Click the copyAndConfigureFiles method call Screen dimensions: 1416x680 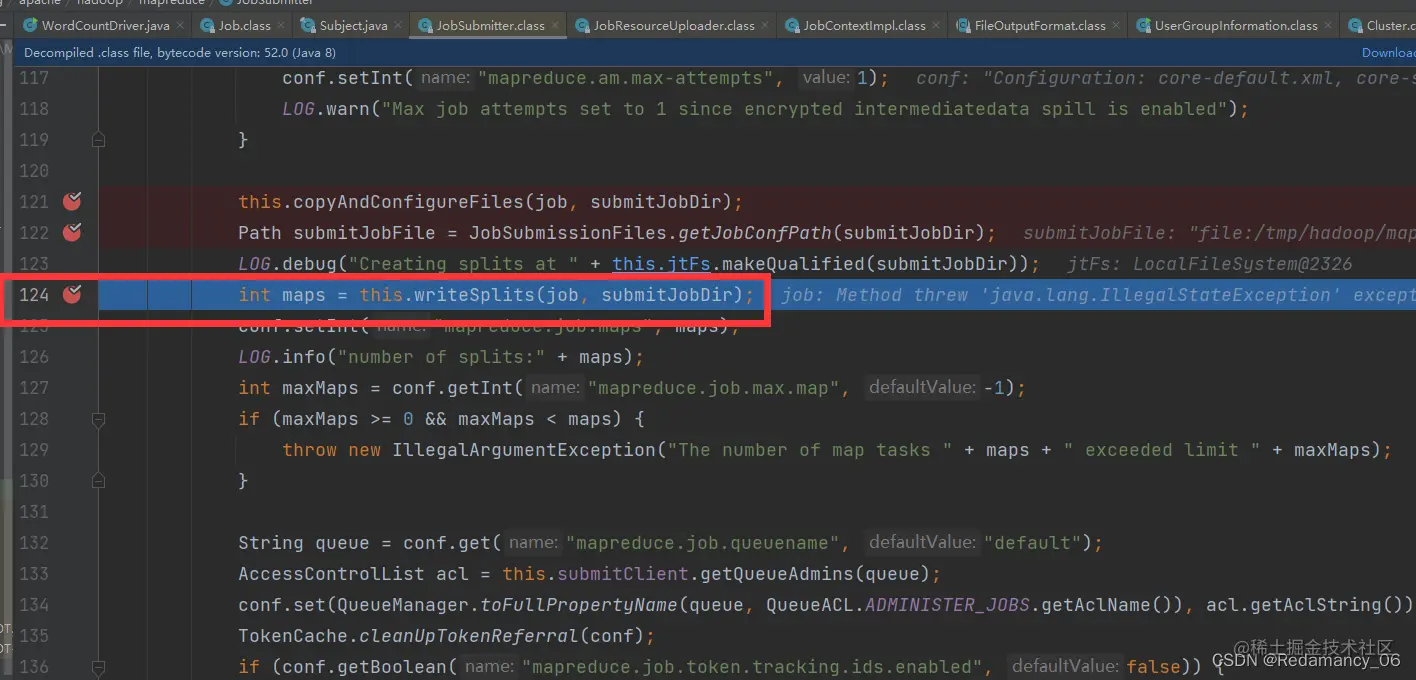tap(408, 202)
